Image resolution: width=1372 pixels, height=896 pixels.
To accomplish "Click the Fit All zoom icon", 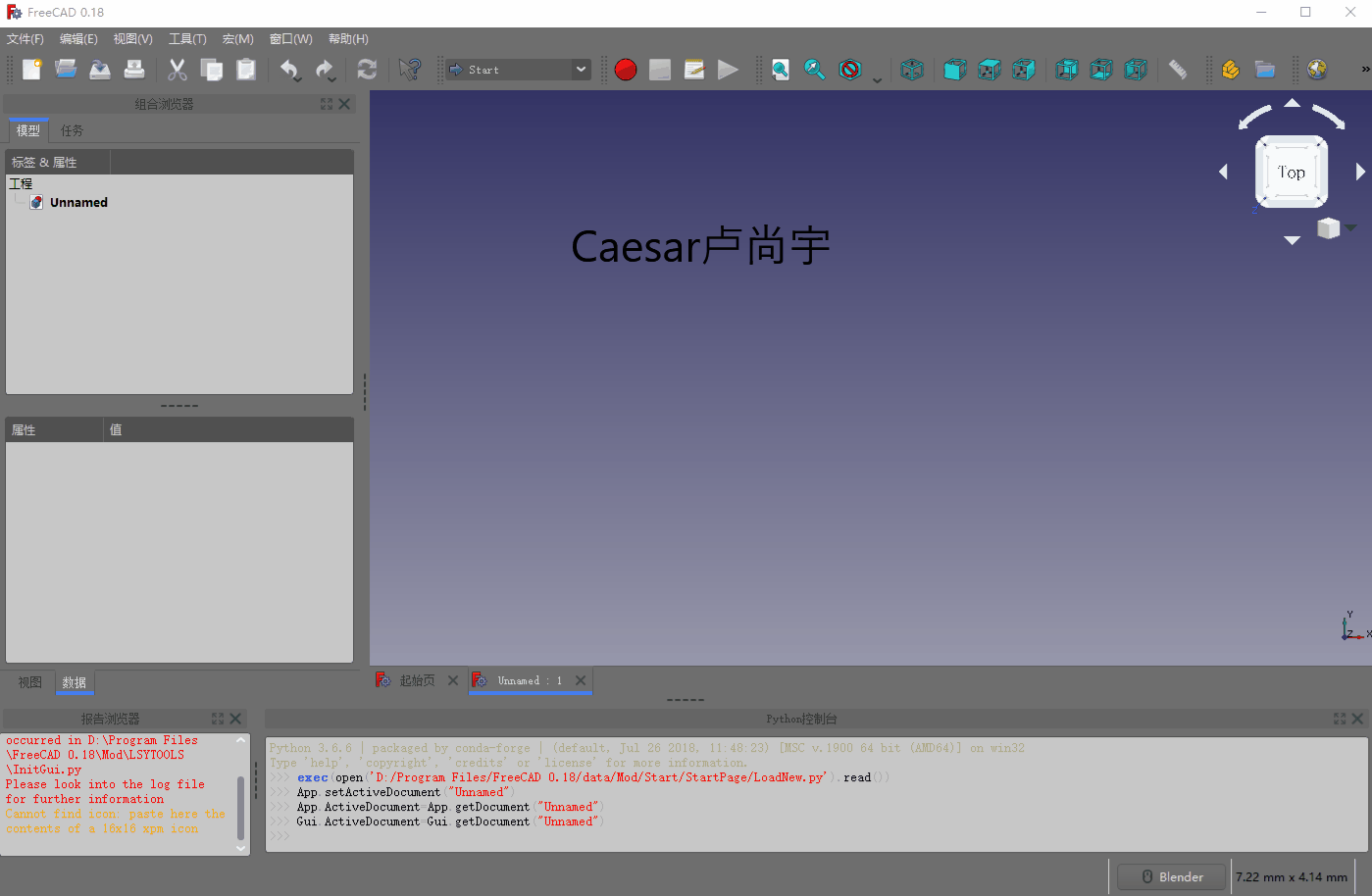I will point(780,70).
